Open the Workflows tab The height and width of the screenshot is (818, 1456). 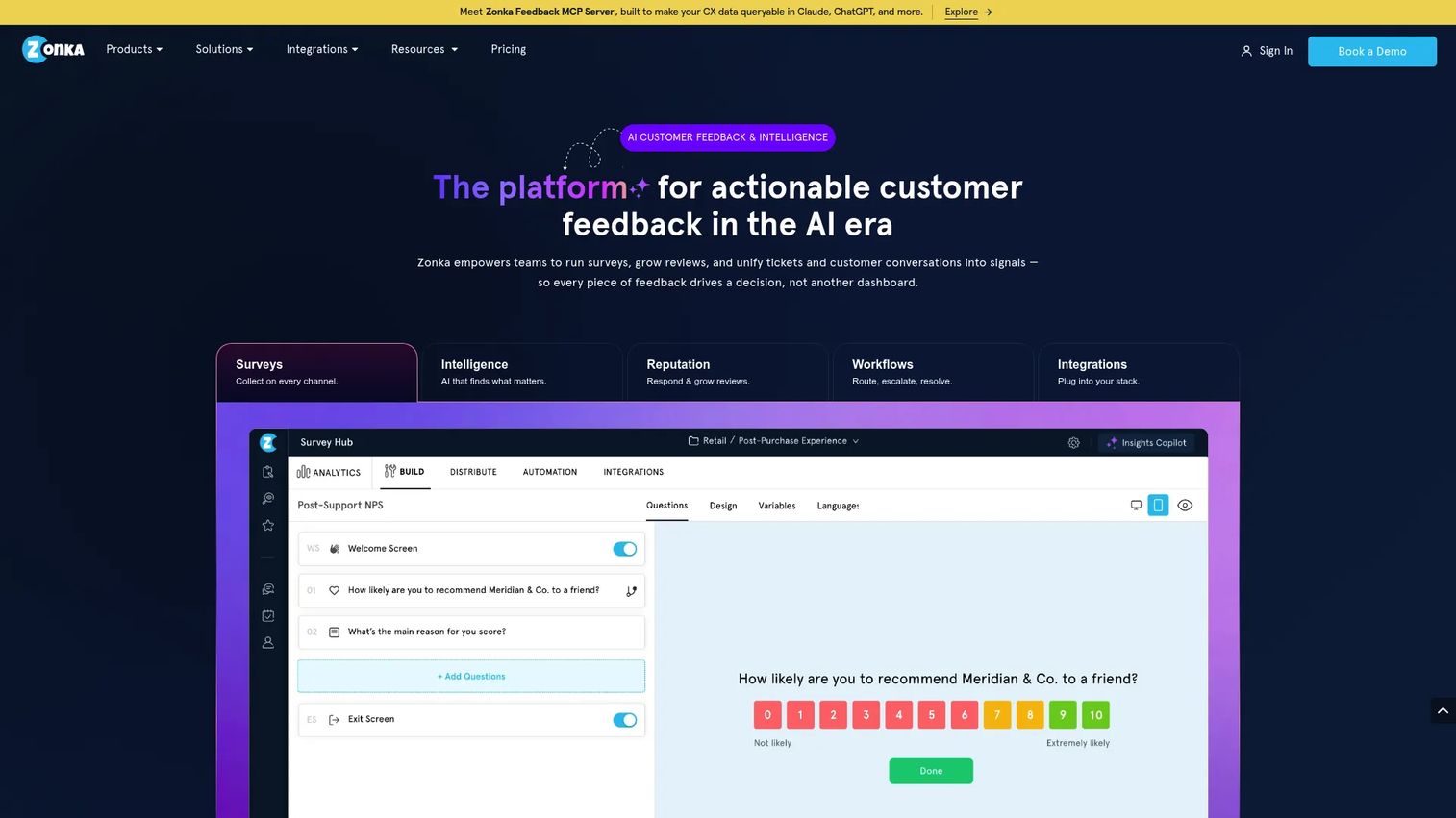pyautogui.click(x=934, y=373)
